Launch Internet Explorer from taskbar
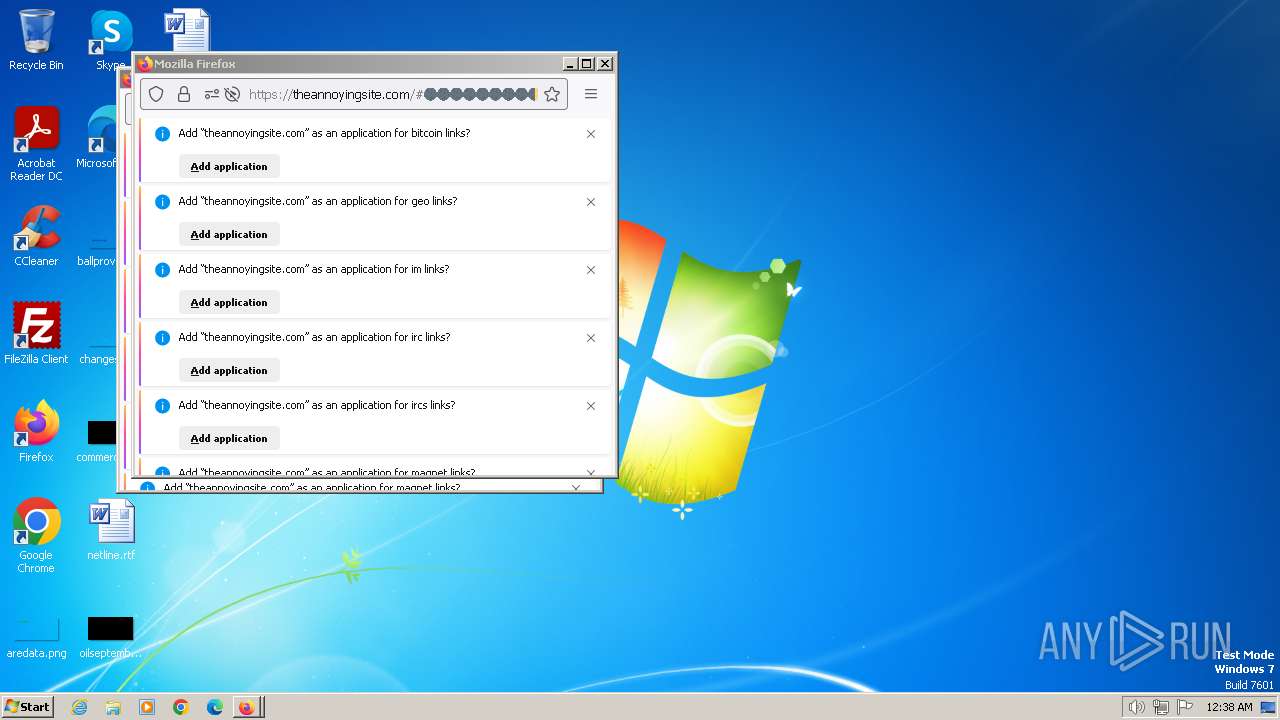1280x720 pixels. [x=79, y=707]
